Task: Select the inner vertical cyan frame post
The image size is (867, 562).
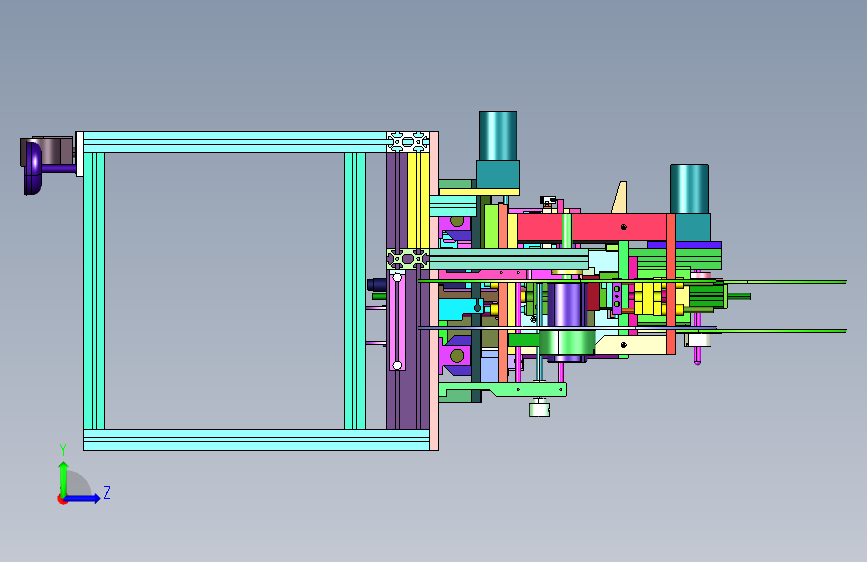Action: click(x=354, y=291)
